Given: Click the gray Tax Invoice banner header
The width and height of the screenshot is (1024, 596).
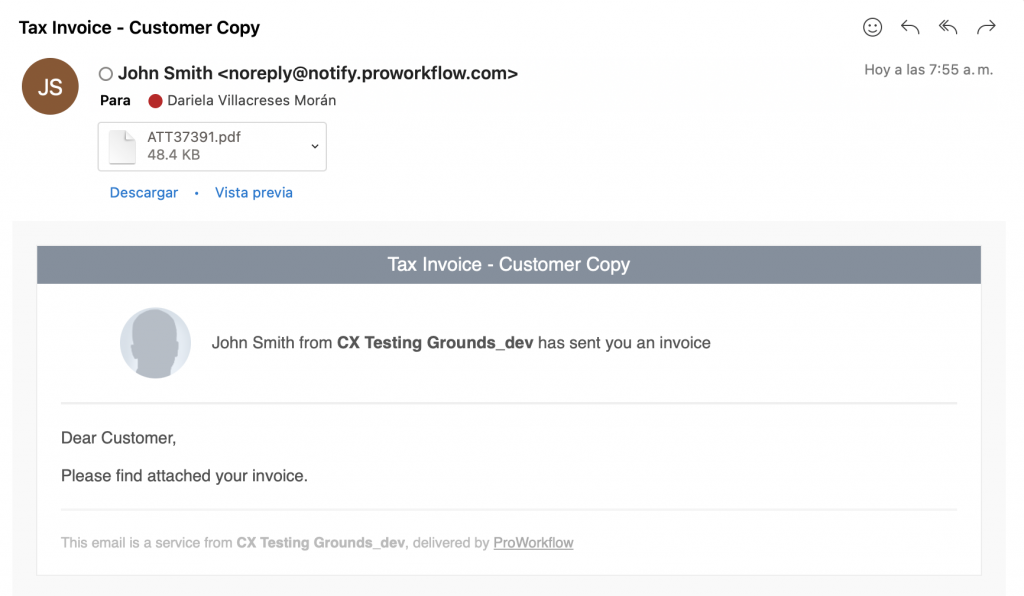Looking at the screenshot, I should click(x=509, y=264).
